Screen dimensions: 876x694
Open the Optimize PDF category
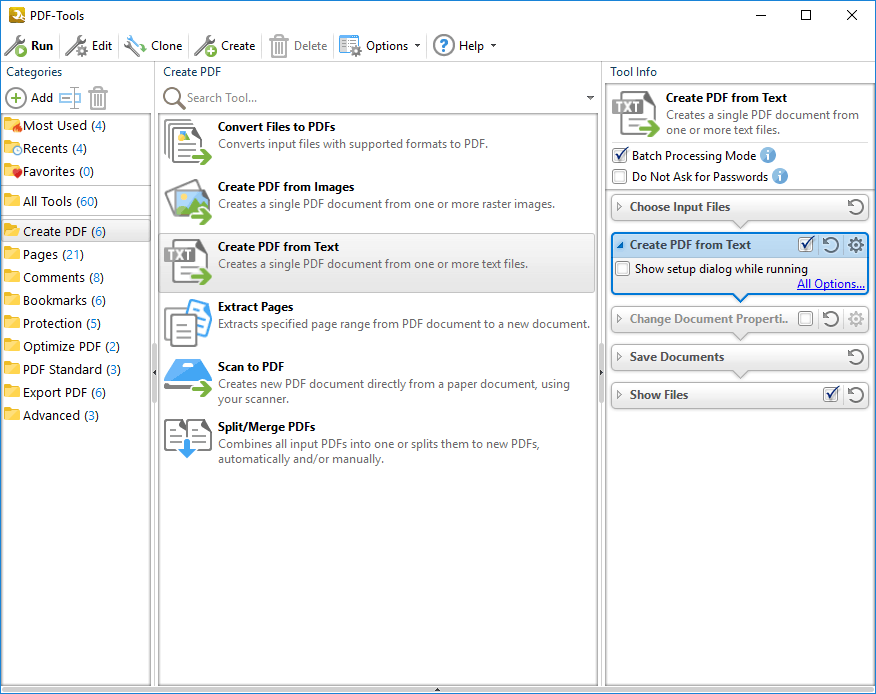tap(76, 346)
